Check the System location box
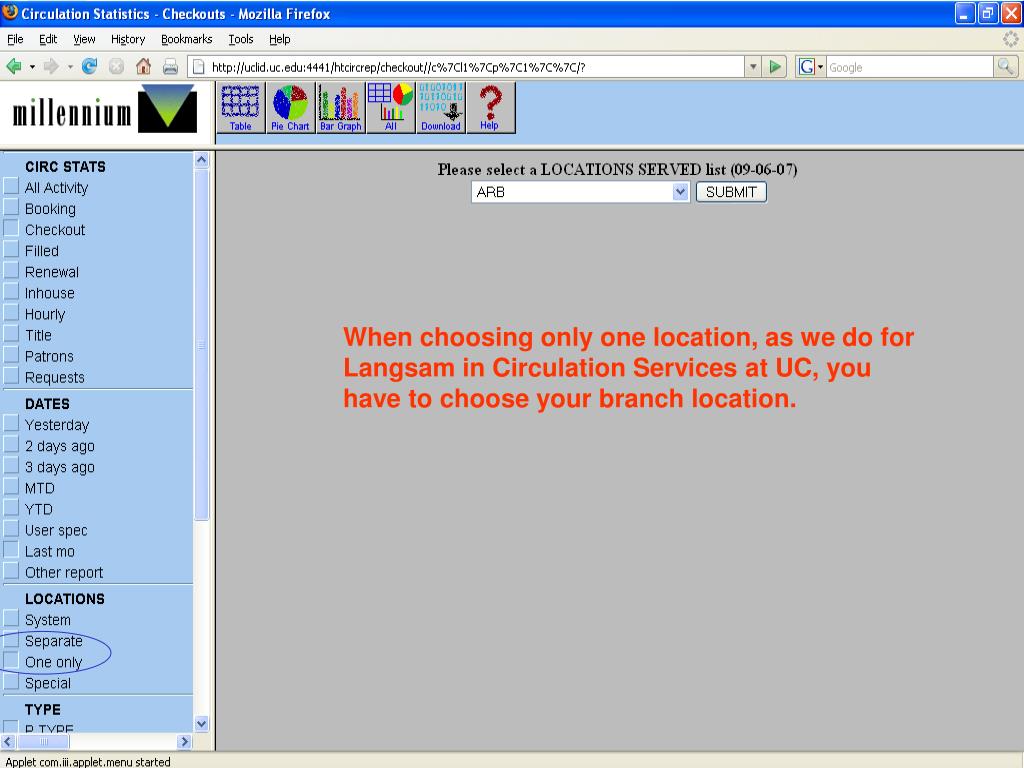Viewport: 1024px width, 768px height. click(x=11, y=618)
